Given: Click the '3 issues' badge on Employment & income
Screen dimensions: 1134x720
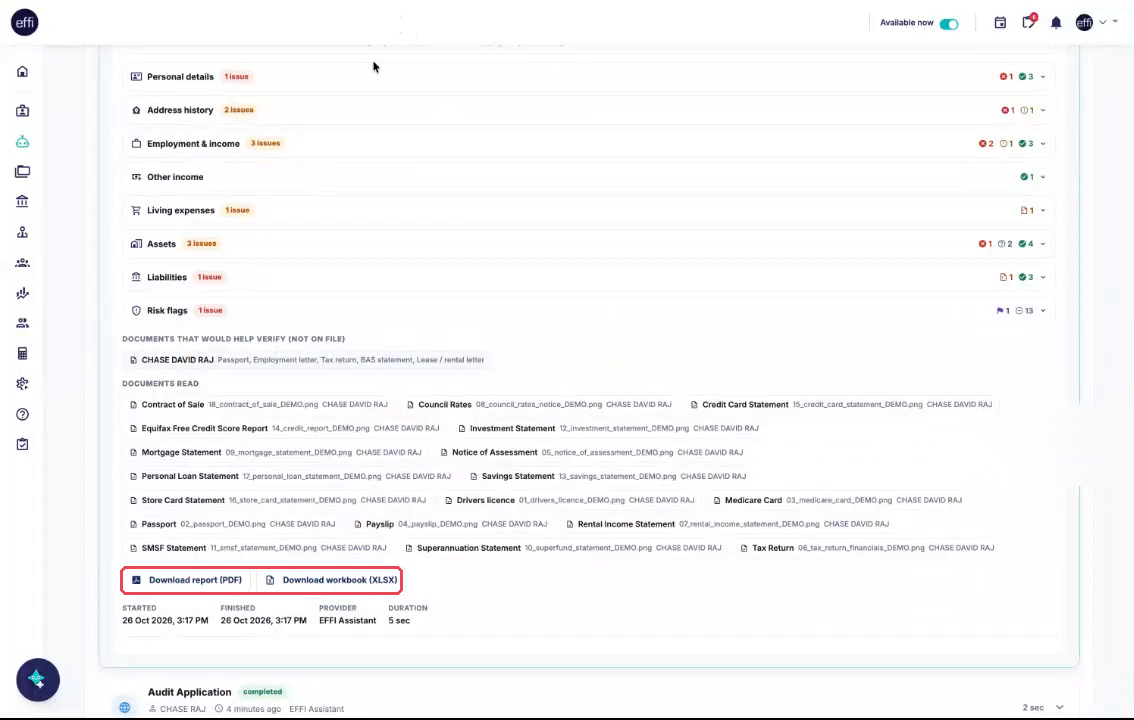Looking at the screenshot, I should click(265, 143).
